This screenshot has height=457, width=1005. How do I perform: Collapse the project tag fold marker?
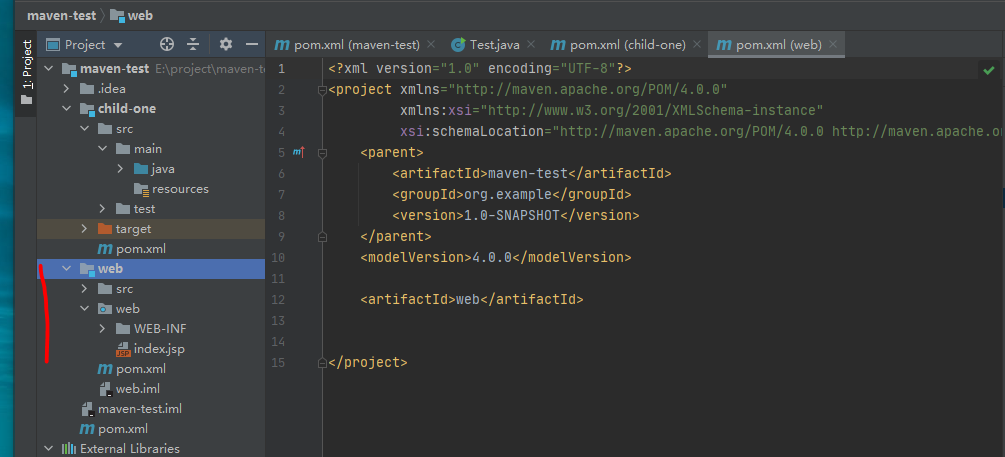pos(322,90)
